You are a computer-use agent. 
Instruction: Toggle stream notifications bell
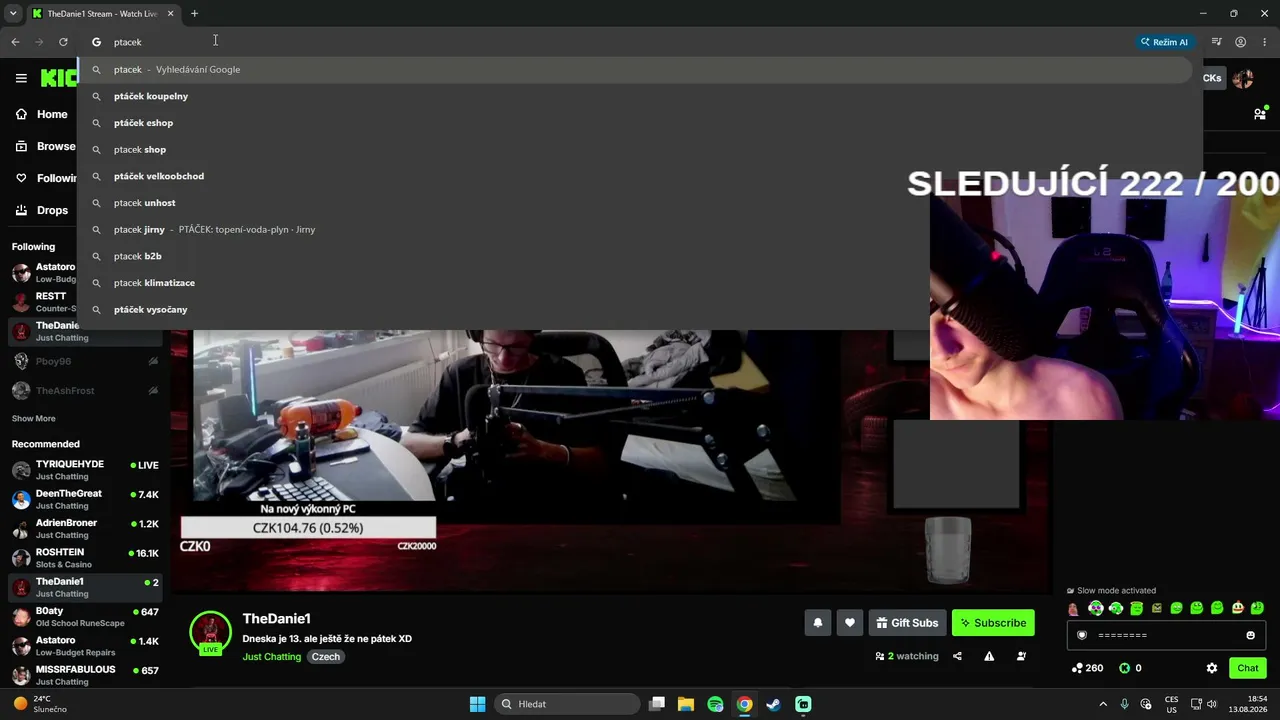[818, 623]
